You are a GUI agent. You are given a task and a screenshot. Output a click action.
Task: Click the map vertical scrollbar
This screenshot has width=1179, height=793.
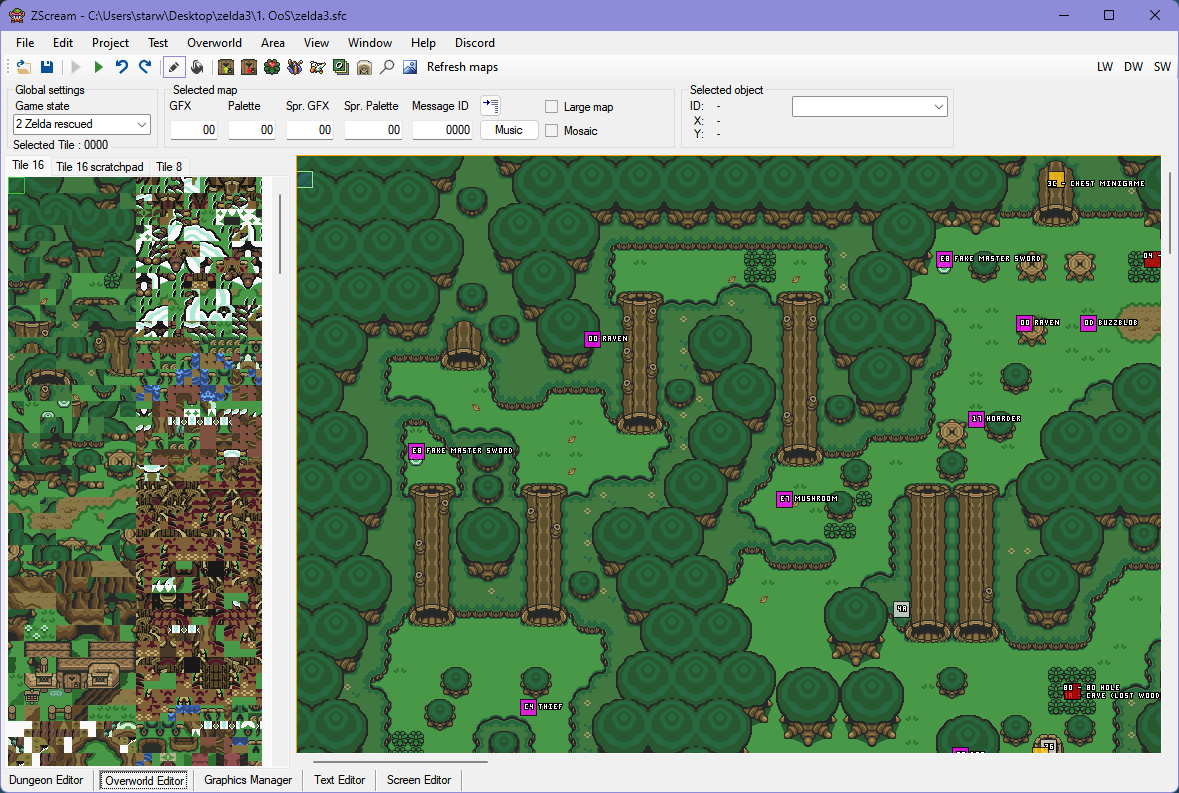1170,213
